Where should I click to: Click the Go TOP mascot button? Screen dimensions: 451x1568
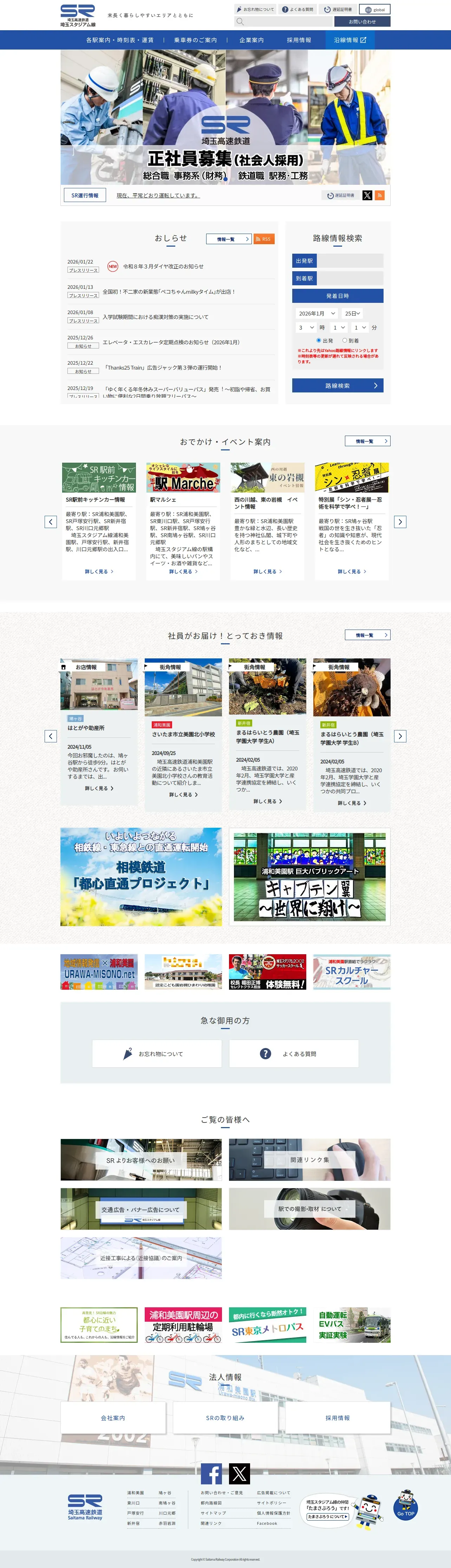405,1504
